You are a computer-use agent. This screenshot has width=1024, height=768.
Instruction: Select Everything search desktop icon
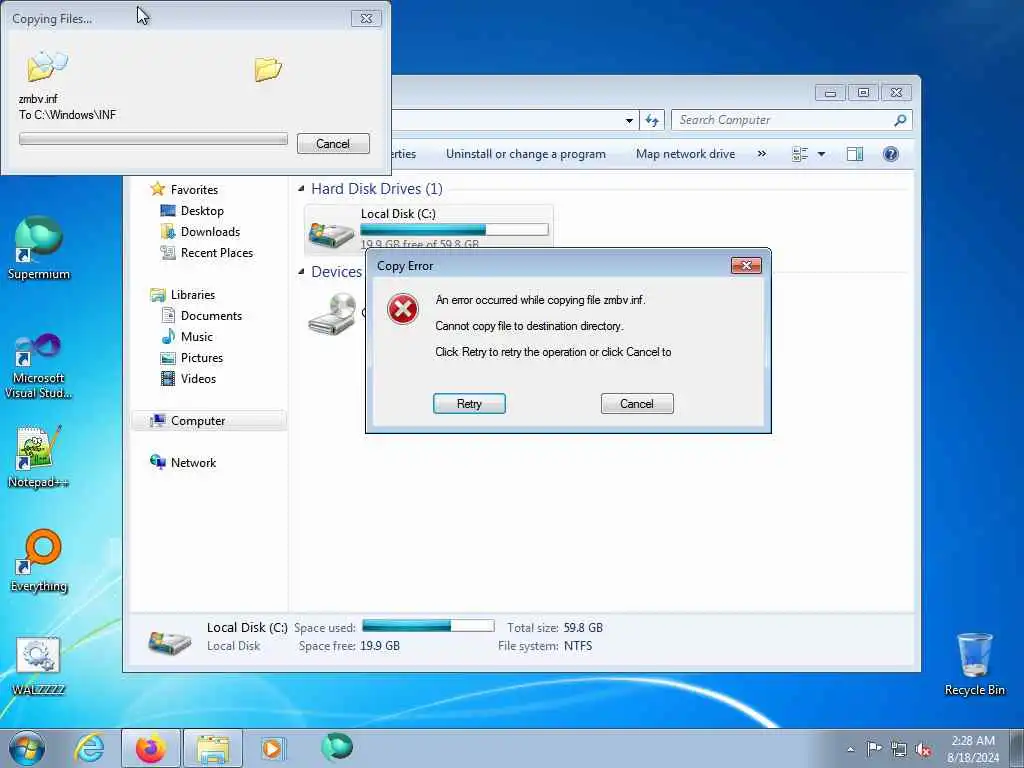click(39, 561)
